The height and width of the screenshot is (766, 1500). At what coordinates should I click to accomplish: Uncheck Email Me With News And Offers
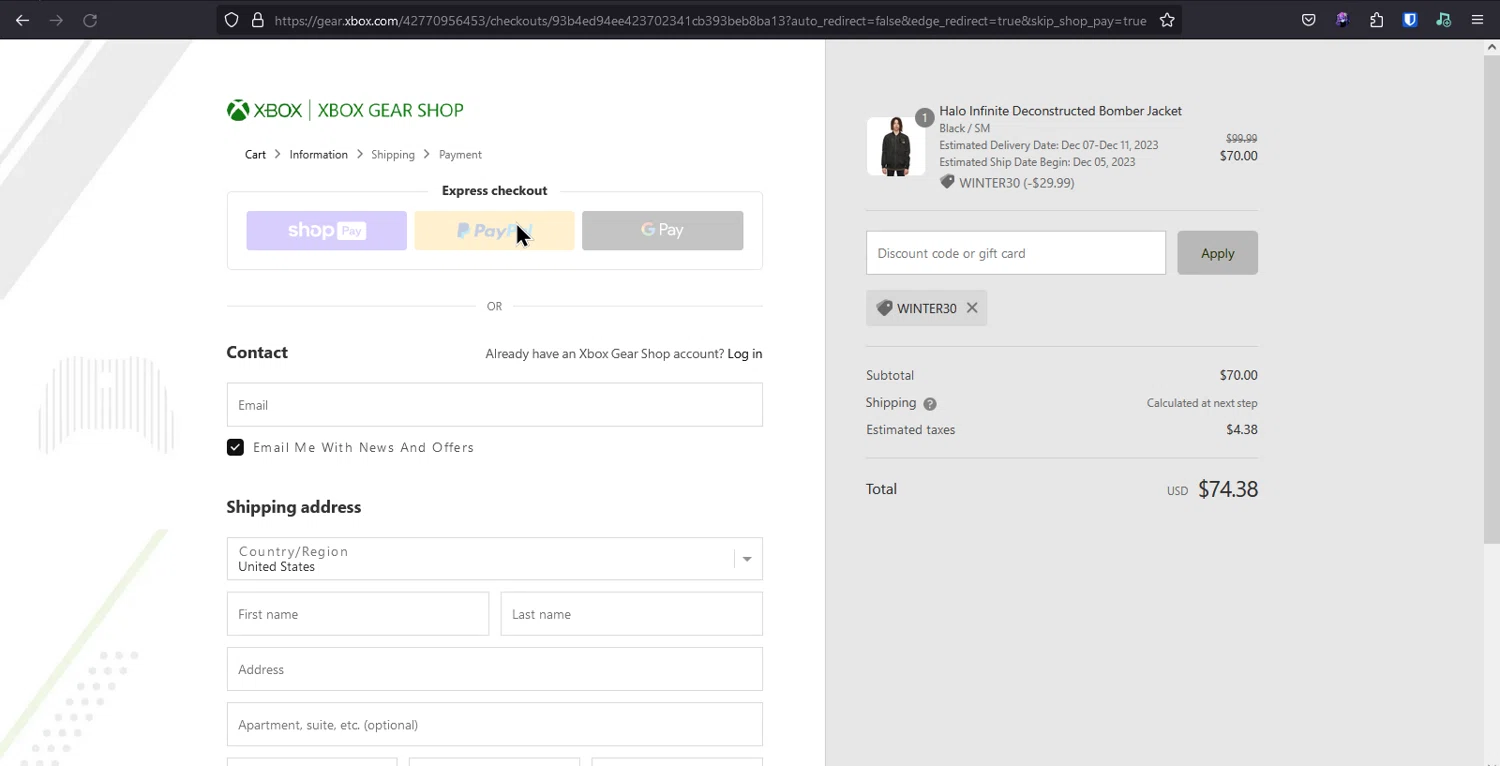(x=235, y=447)
